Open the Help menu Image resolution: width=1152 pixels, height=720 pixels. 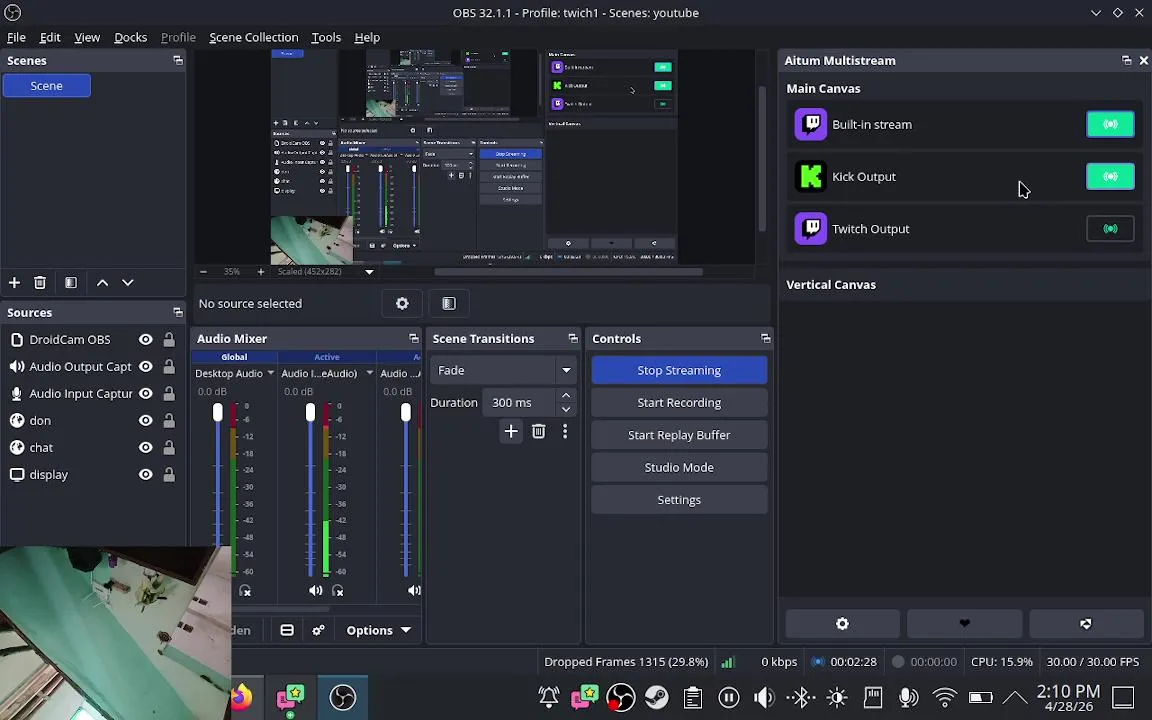pos(367,37)
